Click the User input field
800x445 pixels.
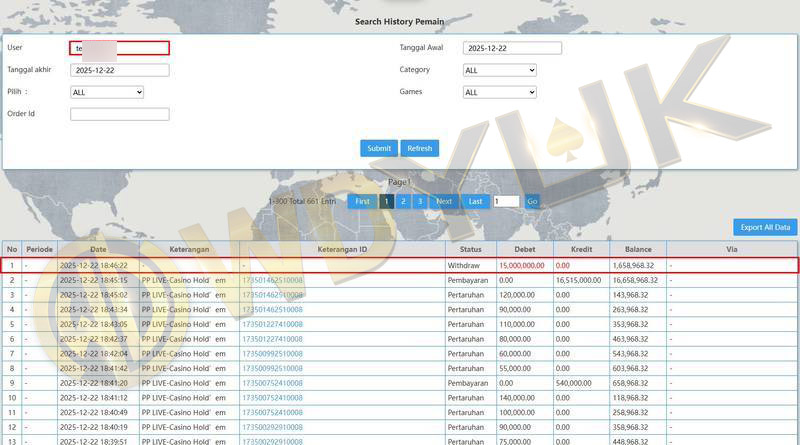(120, 48)
